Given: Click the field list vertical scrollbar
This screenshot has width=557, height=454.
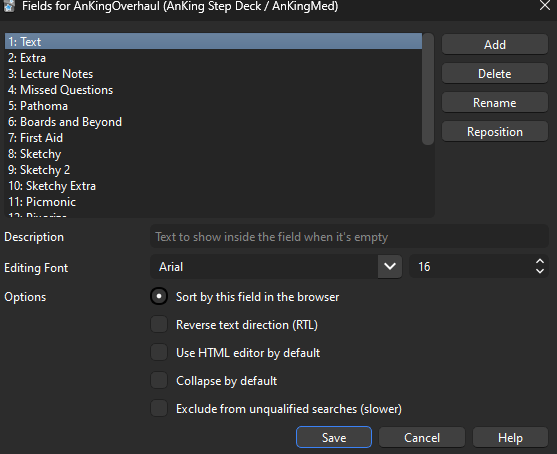Looking at the screenshot, I should (428, 89).
